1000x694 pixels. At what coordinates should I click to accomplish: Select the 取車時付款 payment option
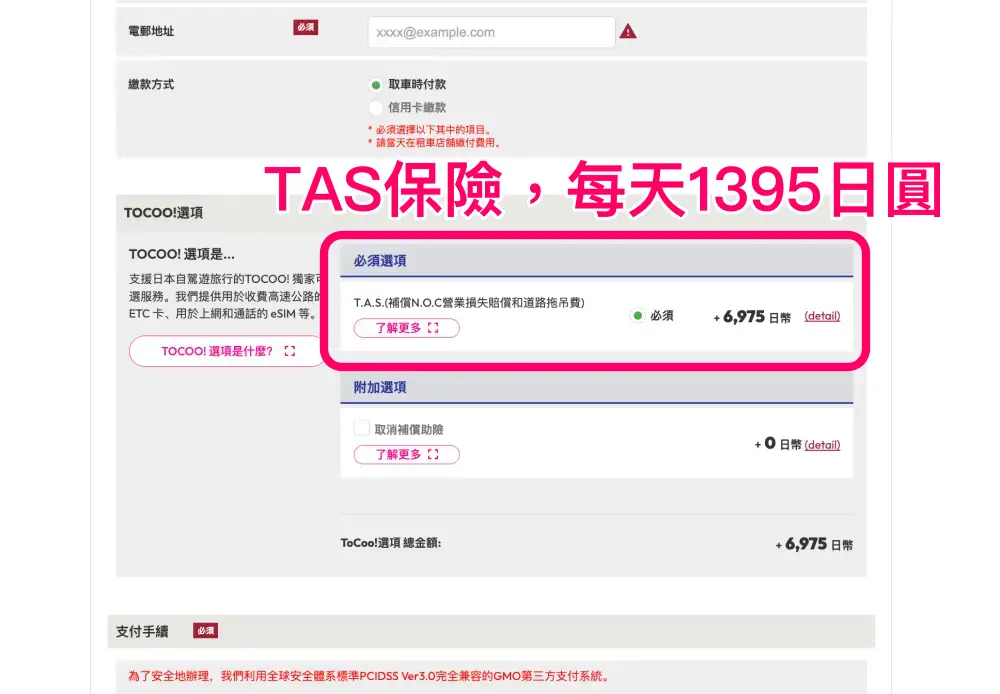(x=376, y=85)
